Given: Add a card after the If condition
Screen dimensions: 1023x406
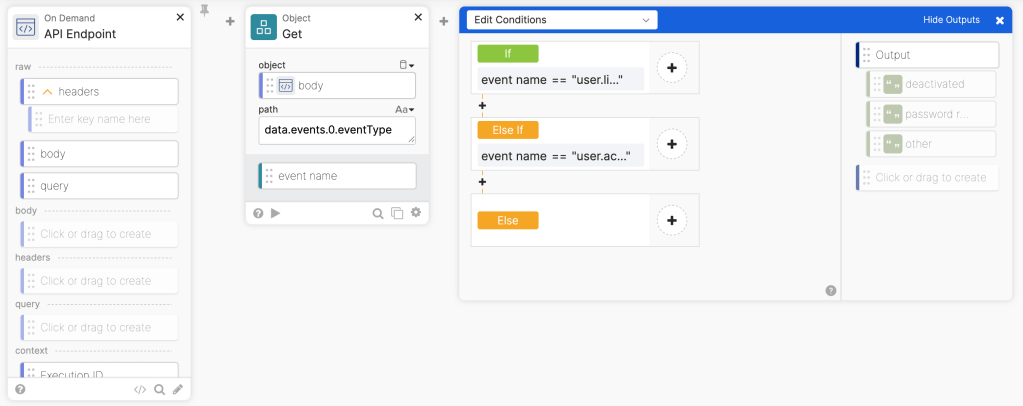Looking at the screenshot, I should pyautogui.click(x=671, y=68).
